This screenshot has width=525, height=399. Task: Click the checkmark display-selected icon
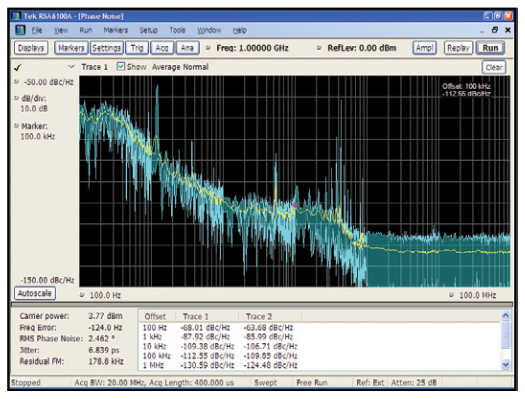pos(17,68)
